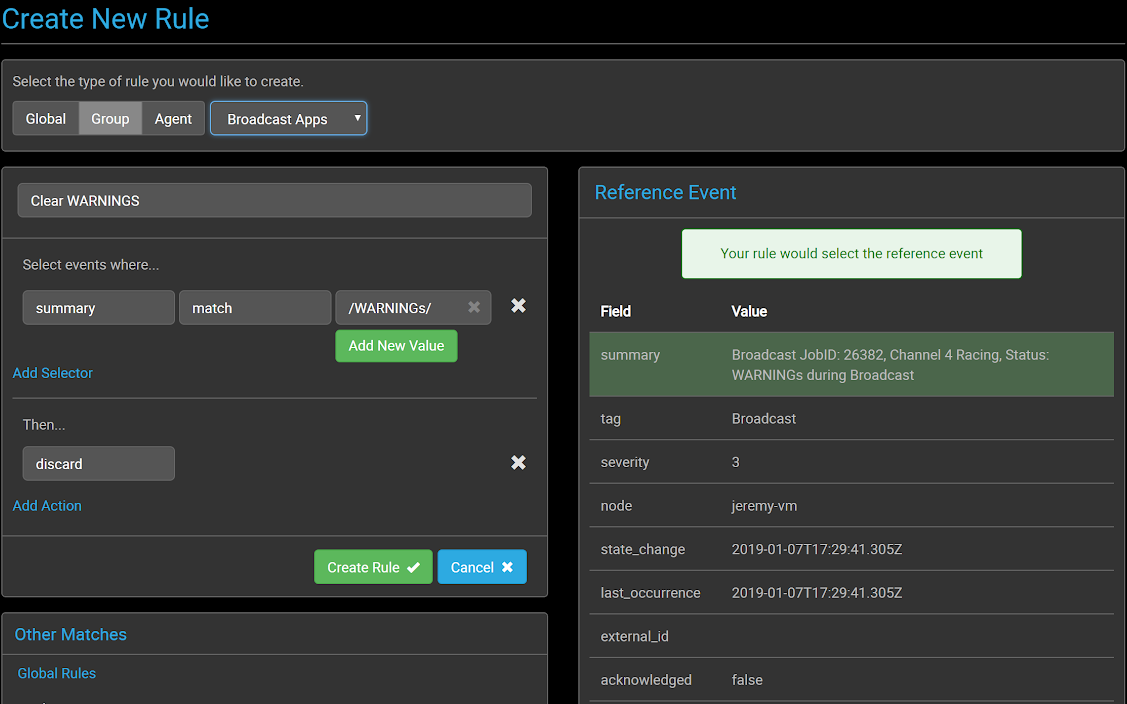This screenshot has width=1127, height=704.
Task: Remove the discard action row
Action: coord(518,462)
